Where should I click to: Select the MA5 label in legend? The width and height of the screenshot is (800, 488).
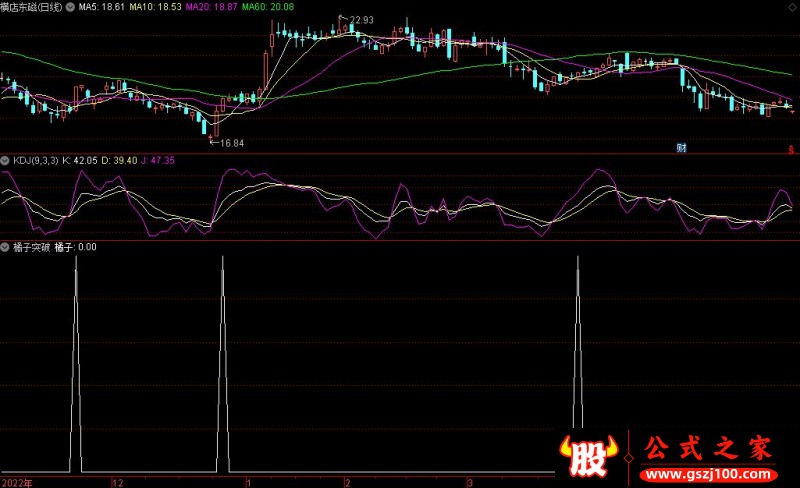tap(102, 7)
